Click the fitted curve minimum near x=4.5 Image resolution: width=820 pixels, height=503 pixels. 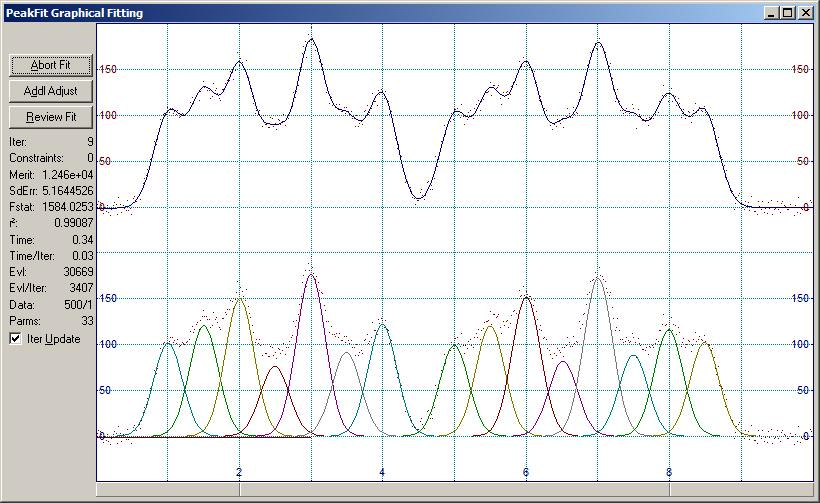[419, 198]
